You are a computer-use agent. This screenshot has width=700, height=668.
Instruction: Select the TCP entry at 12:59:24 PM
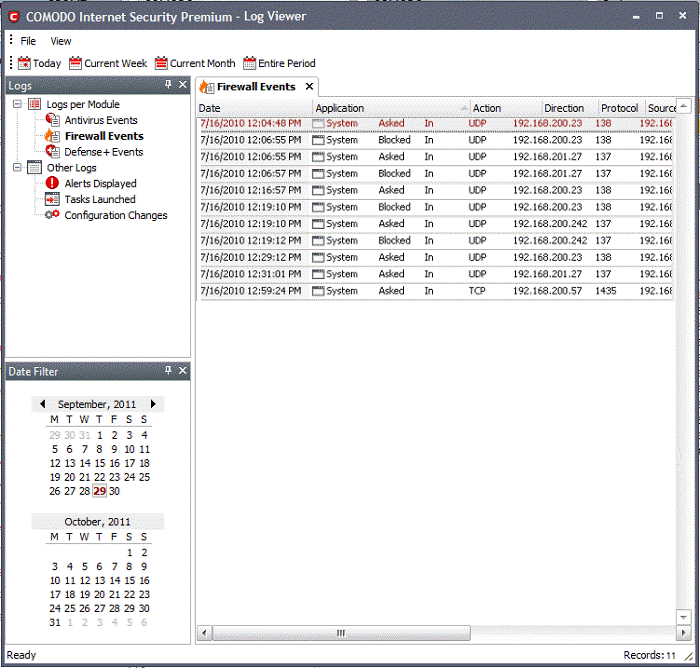[x=436, y=291]
